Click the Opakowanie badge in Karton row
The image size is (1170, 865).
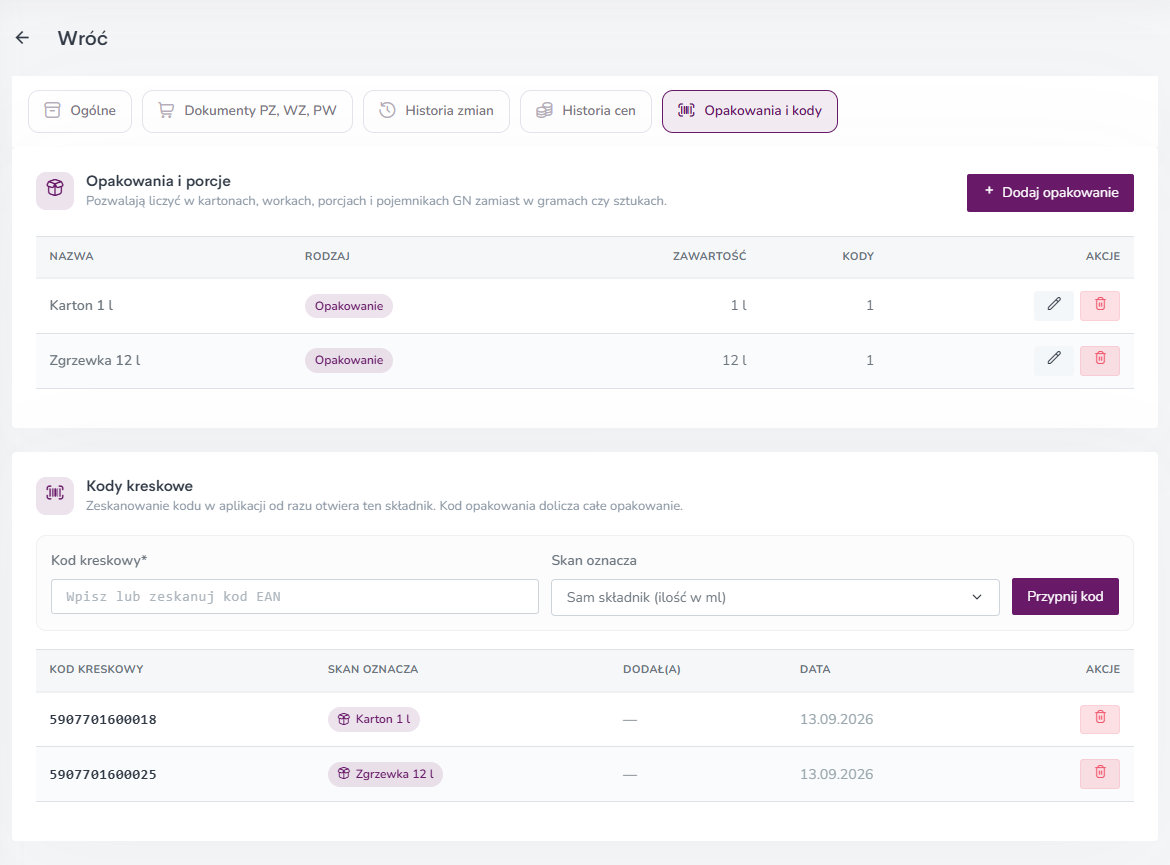tap(348, 306)
